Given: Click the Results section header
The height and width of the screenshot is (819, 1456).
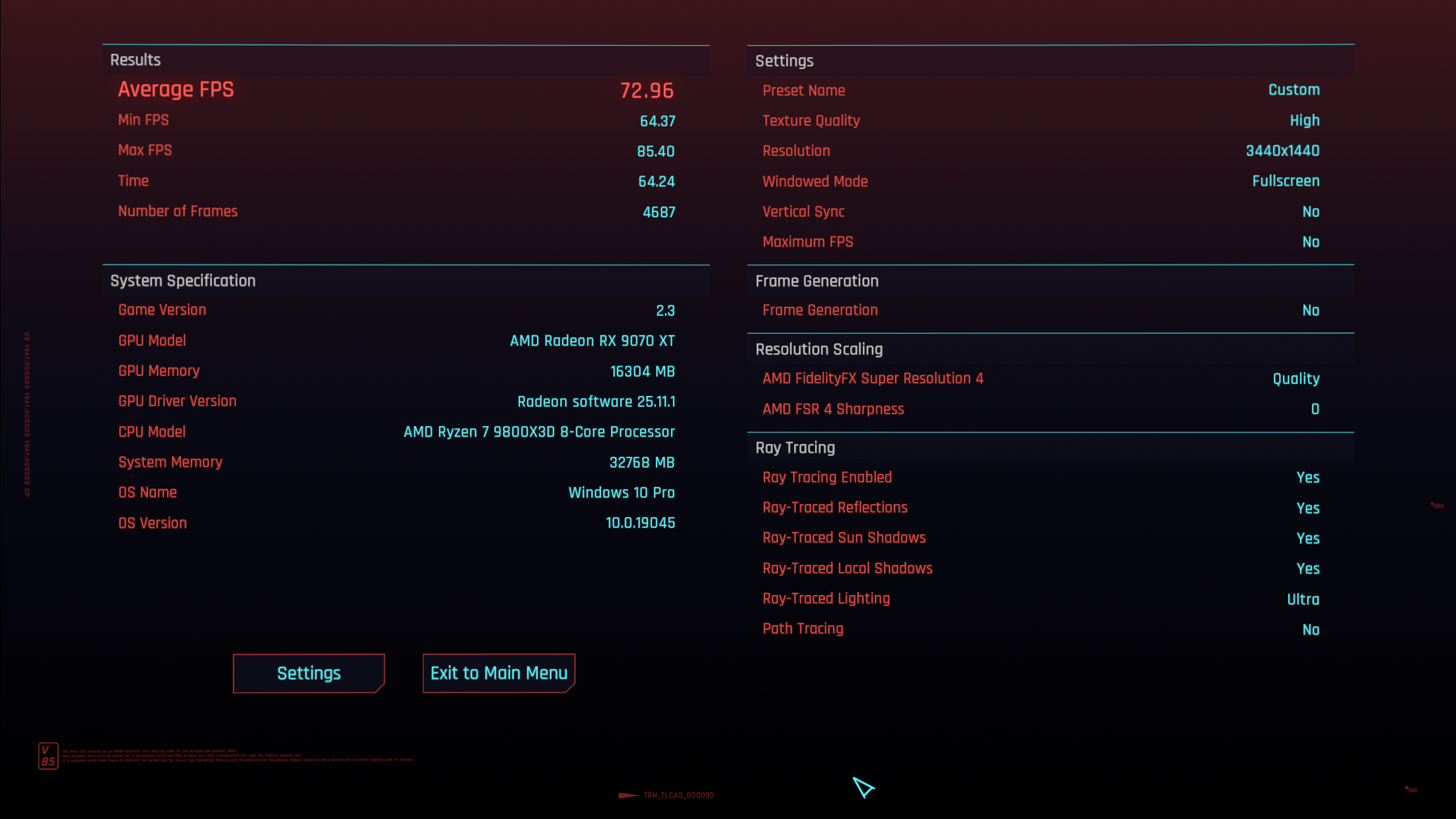Looking at the screenshot, I should [x=135, y=60].
